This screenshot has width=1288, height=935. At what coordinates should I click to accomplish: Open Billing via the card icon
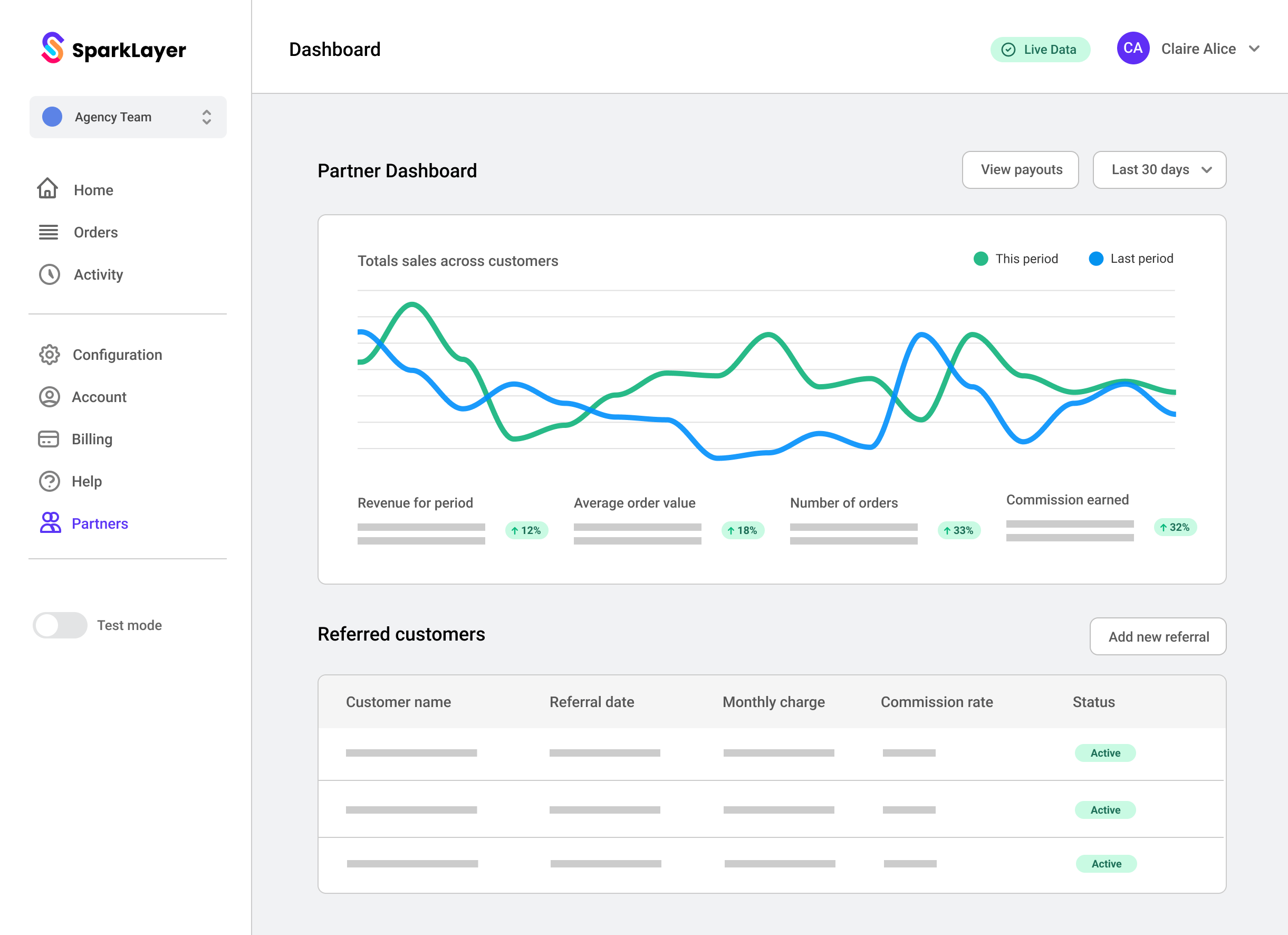pos(49,438)
